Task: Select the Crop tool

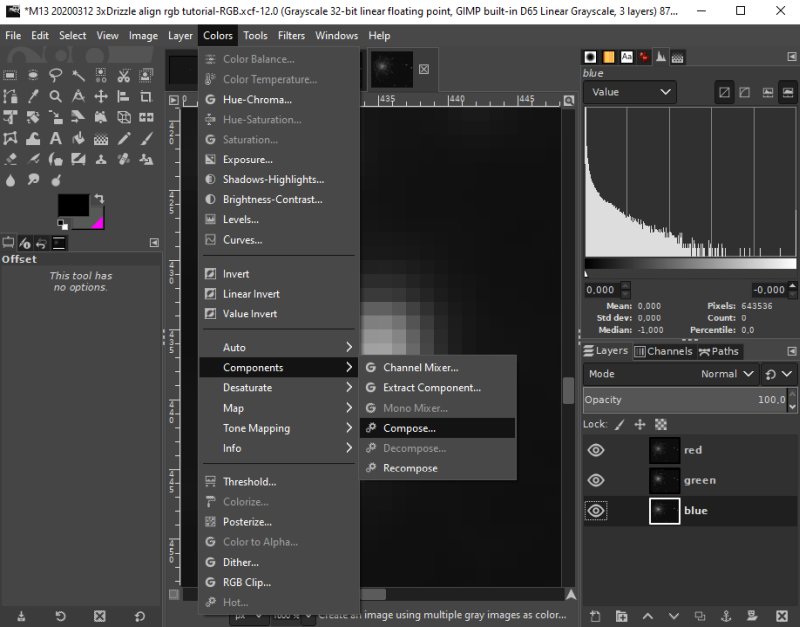Action: (146, 96)
